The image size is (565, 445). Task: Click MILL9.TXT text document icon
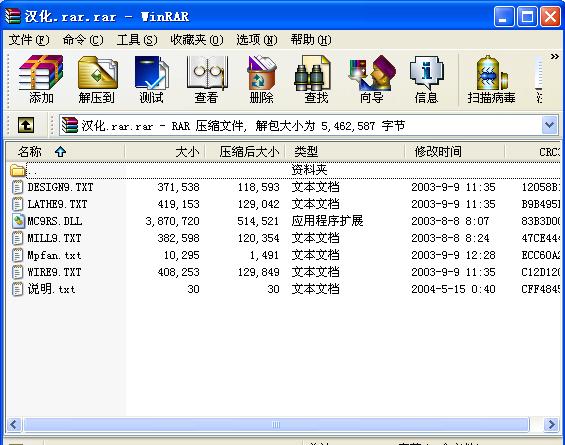(x=17, y=238)
